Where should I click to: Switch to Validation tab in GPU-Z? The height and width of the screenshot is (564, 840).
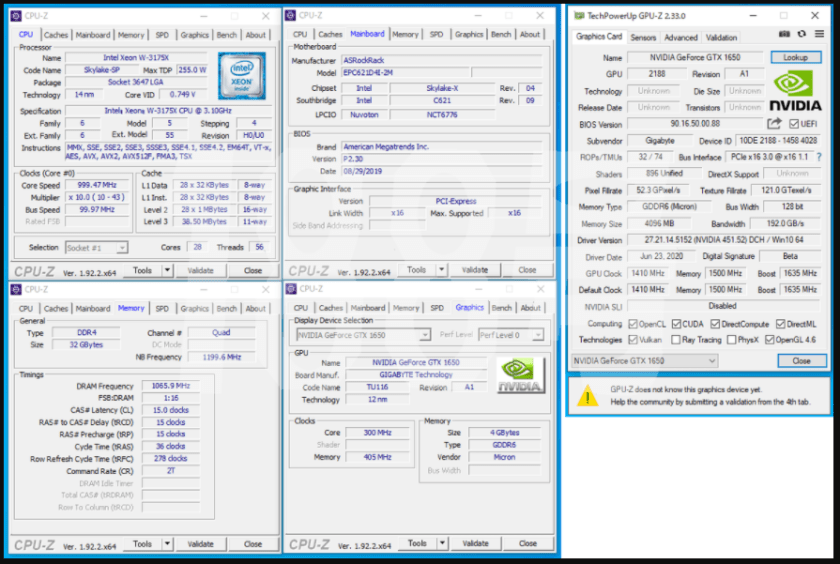coord(721,37)
